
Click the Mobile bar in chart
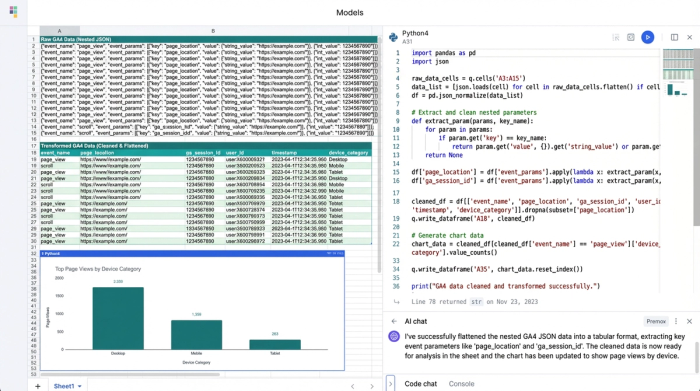196,335
